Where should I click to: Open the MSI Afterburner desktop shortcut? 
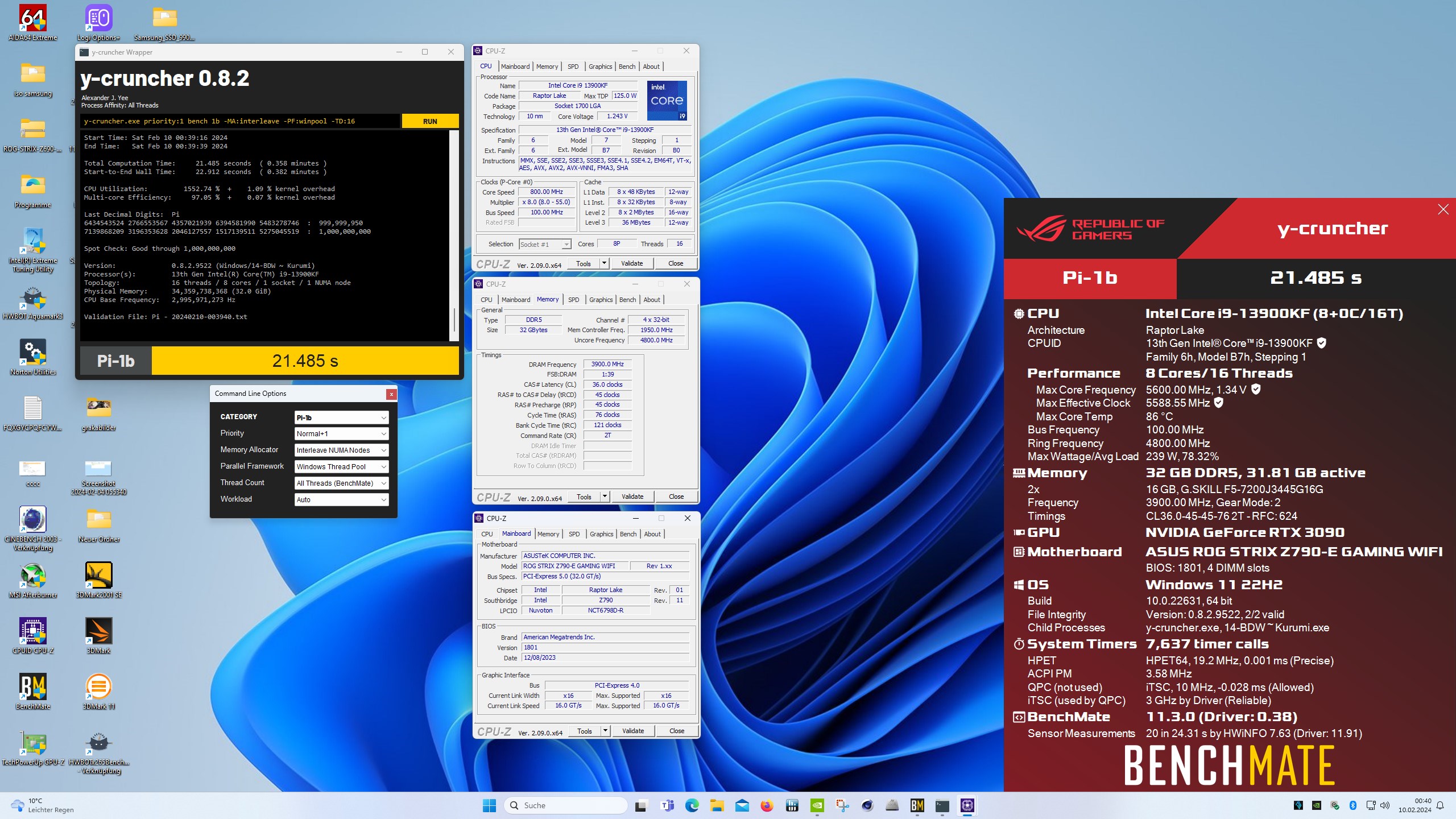tap(33, 580)
